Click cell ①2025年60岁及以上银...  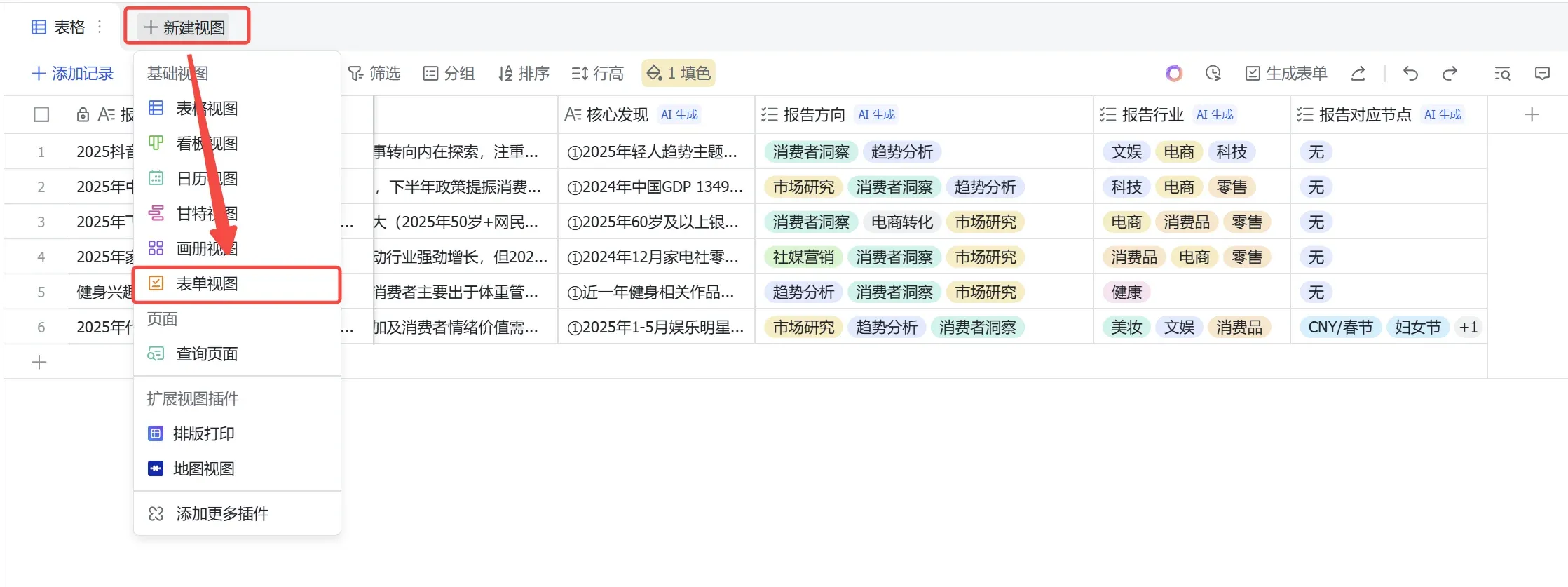point(656,222)
